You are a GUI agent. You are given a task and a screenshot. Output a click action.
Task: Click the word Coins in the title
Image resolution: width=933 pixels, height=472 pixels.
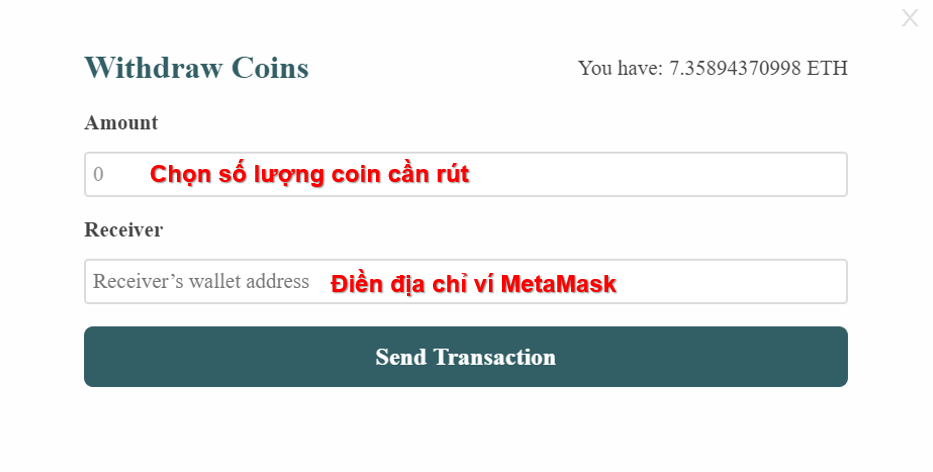click(270, 68)
